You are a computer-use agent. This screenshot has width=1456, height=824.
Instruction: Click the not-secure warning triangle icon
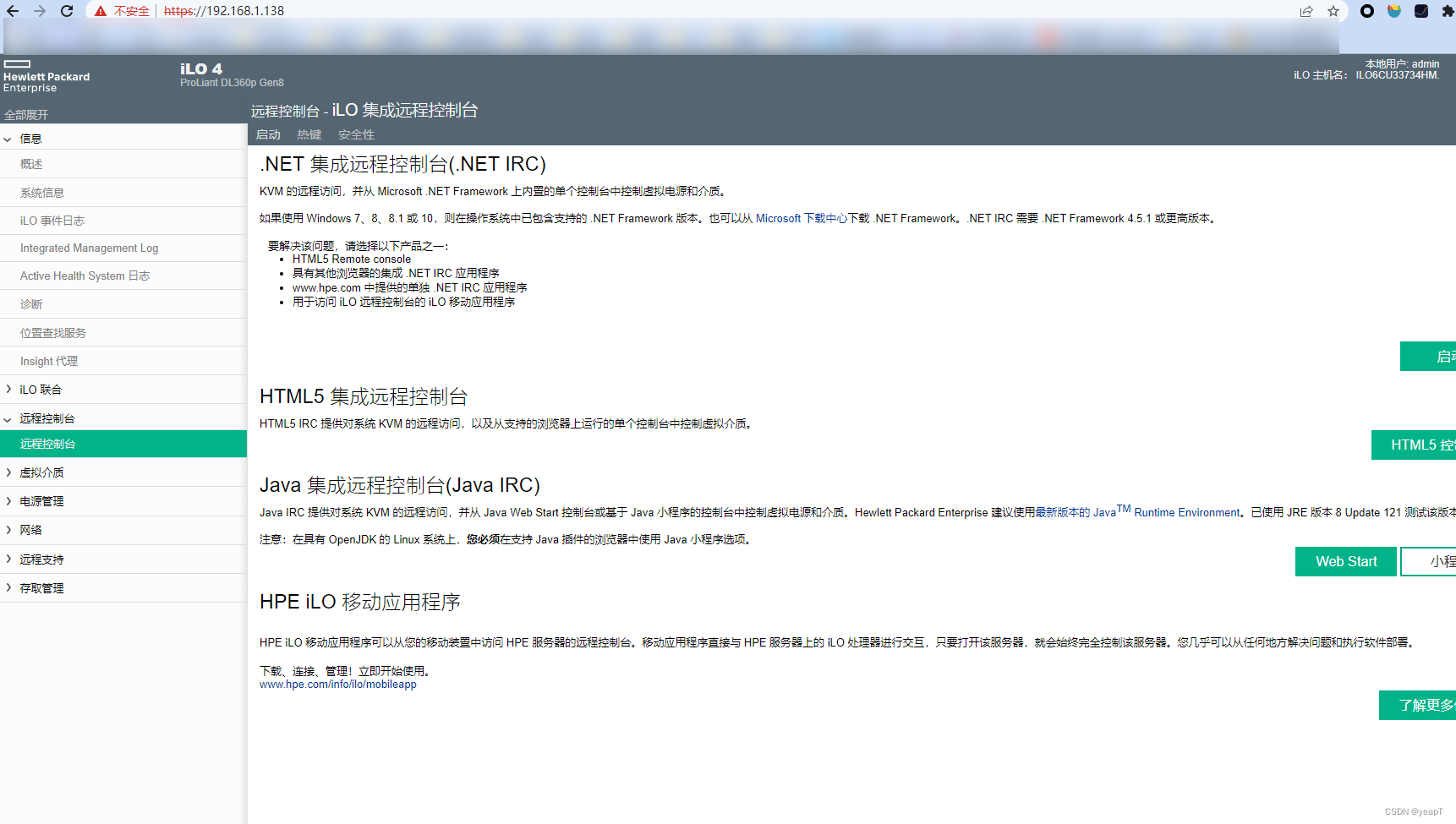101,11
